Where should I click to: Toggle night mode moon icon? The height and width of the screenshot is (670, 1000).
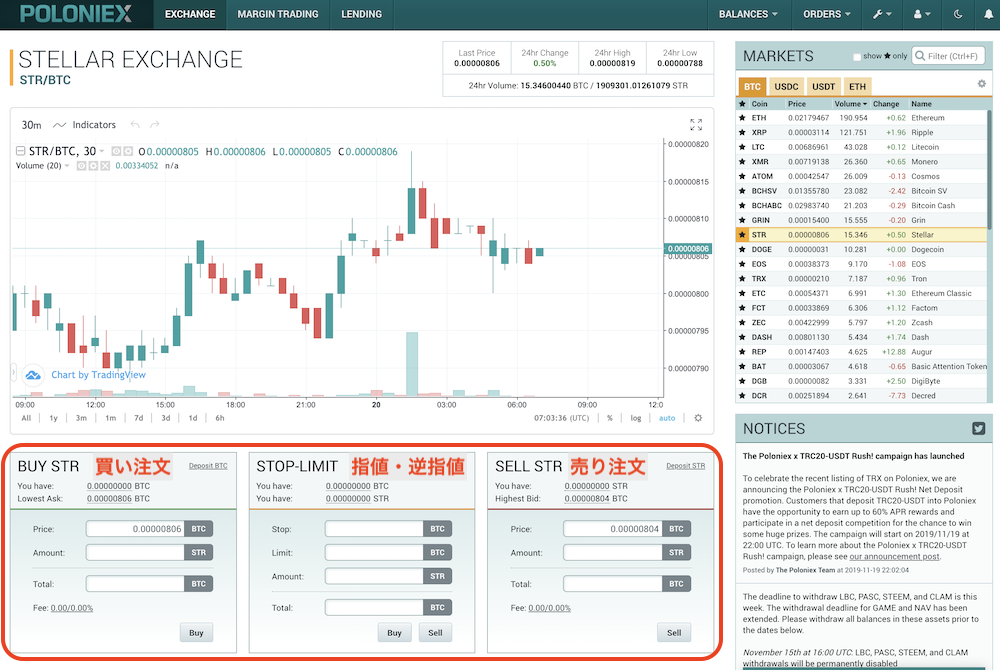click(958, 14)
